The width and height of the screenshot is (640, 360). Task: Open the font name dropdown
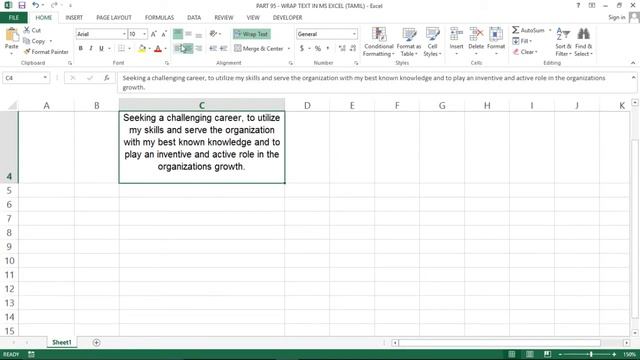124,34
